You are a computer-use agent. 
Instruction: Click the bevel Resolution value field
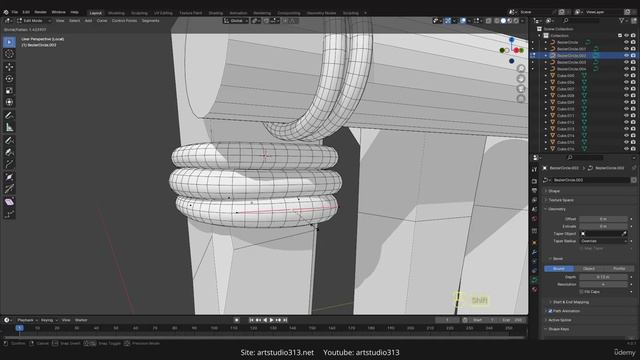603,284
